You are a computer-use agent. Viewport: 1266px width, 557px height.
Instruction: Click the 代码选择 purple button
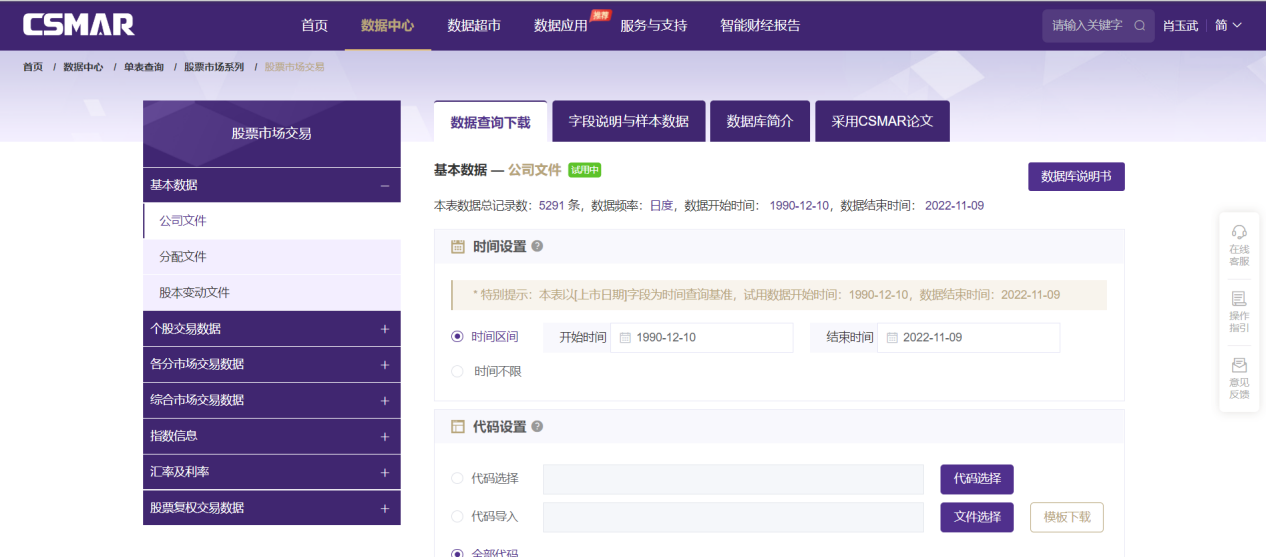click(x=977, y=479)
